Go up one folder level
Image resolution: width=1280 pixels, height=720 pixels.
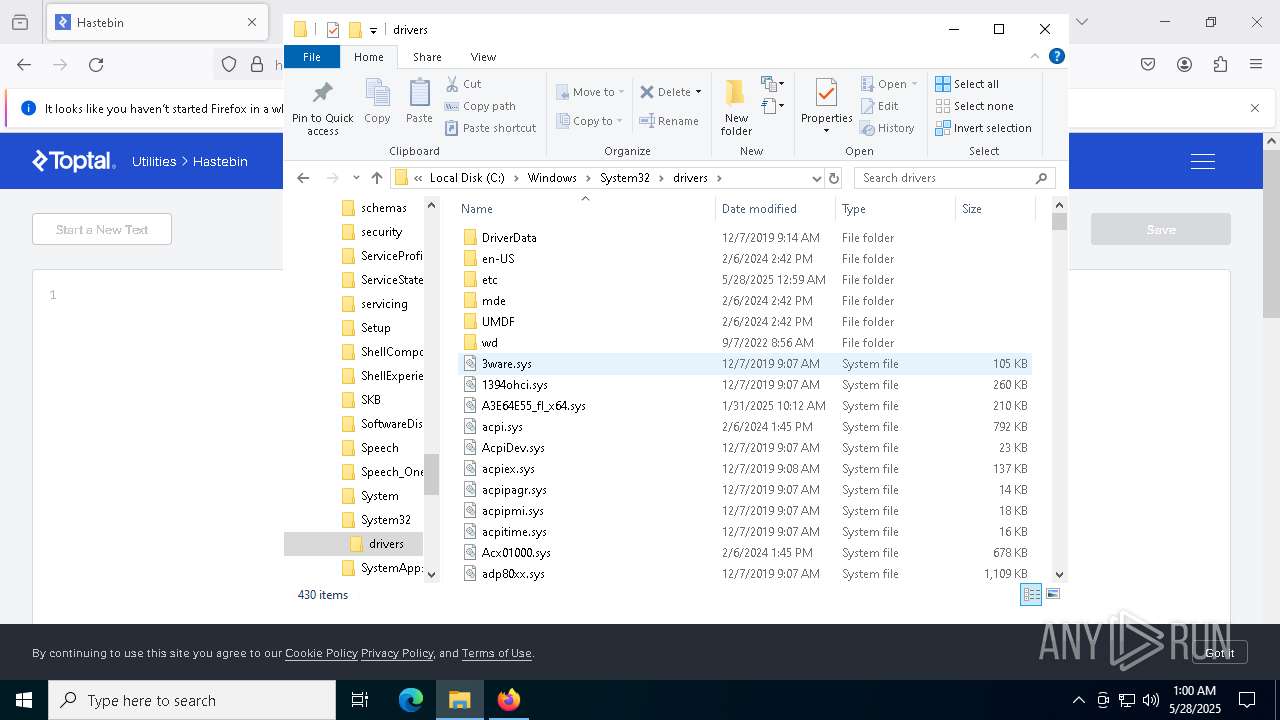(376, 178)
